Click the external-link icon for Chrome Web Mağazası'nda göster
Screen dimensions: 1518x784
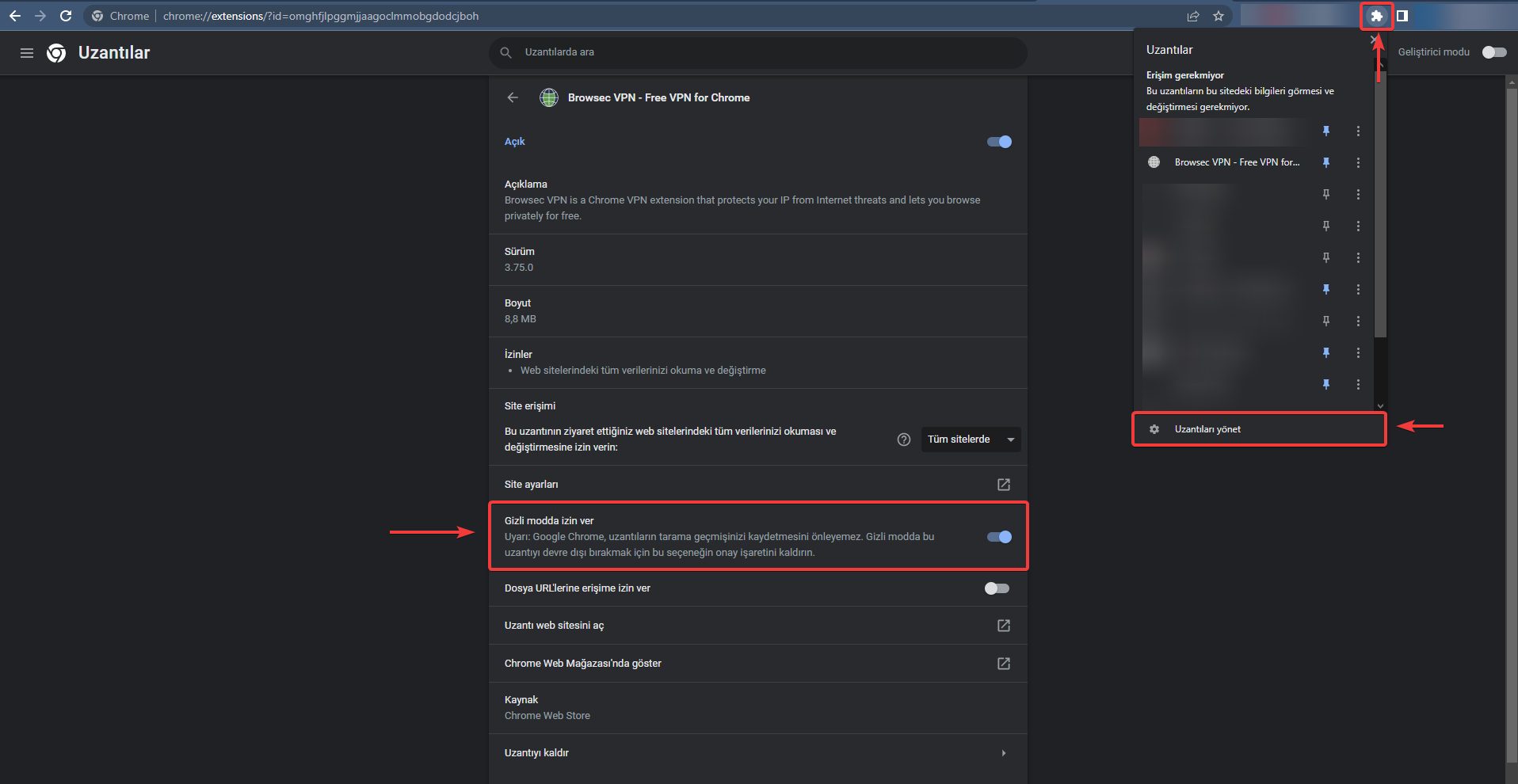(1004, 664)
